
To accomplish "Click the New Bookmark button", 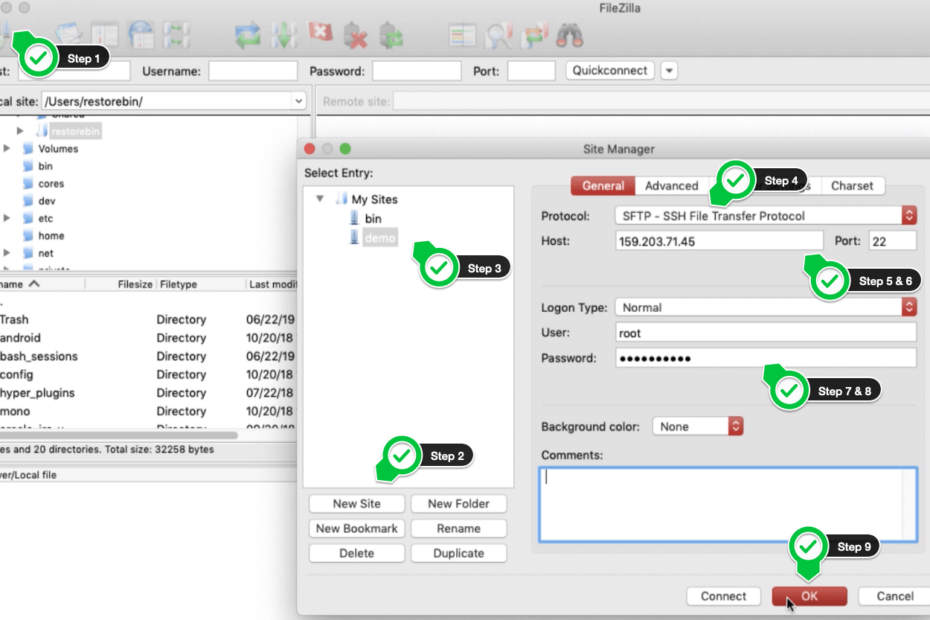I will pyautogui.click(x=356, y=529).
